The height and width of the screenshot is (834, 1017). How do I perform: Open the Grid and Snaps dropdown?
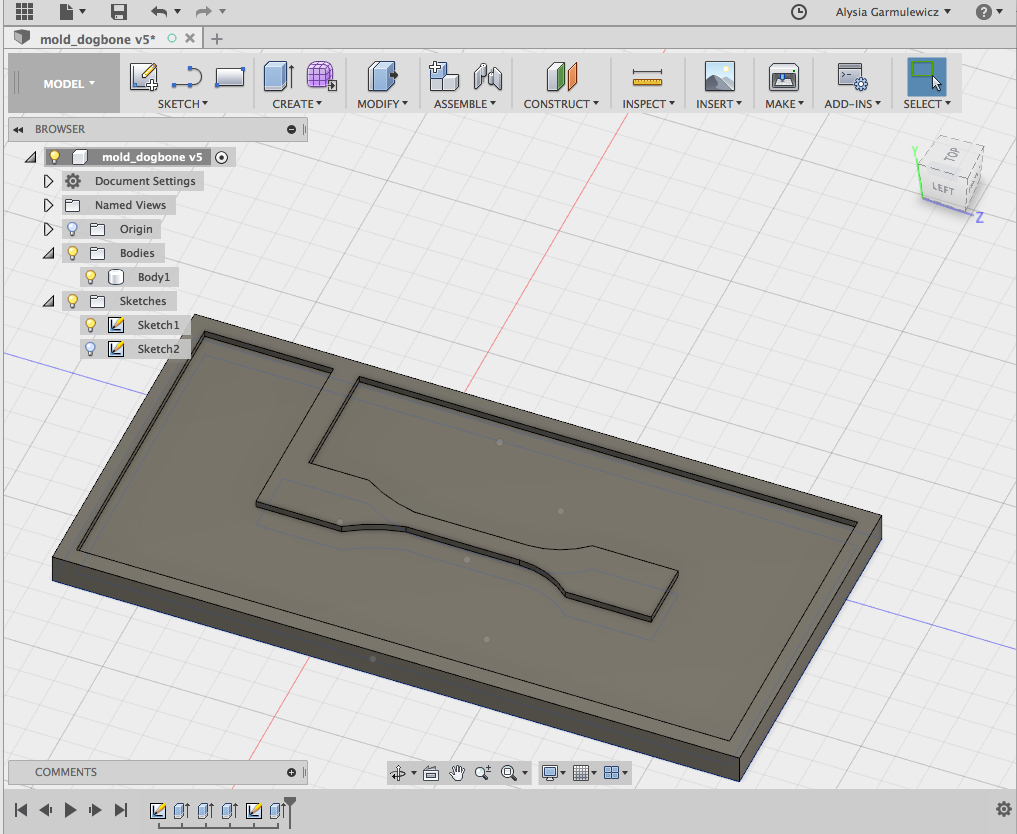click(x=584, y=773)
